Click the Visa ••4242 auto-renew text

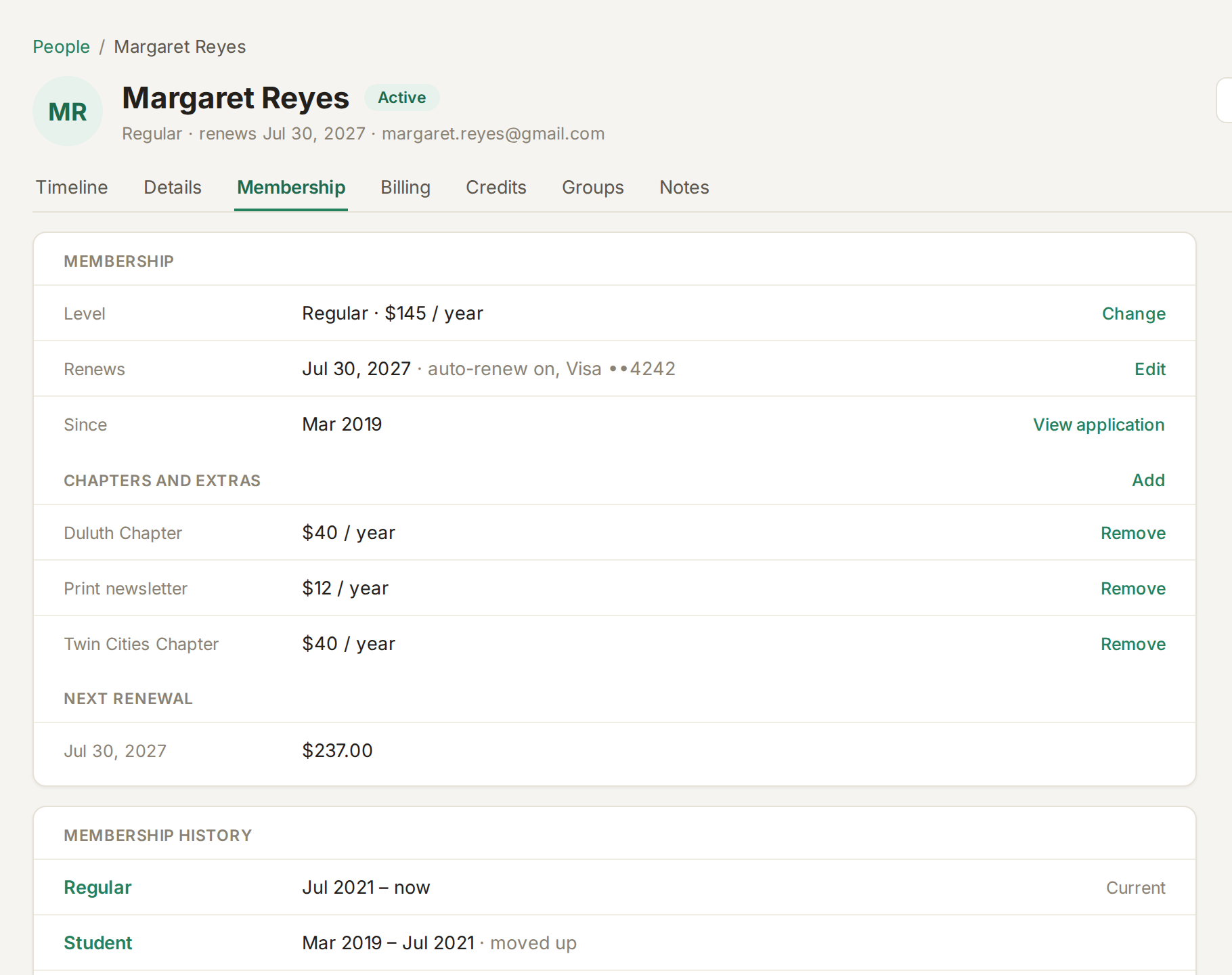coord(552,369)
